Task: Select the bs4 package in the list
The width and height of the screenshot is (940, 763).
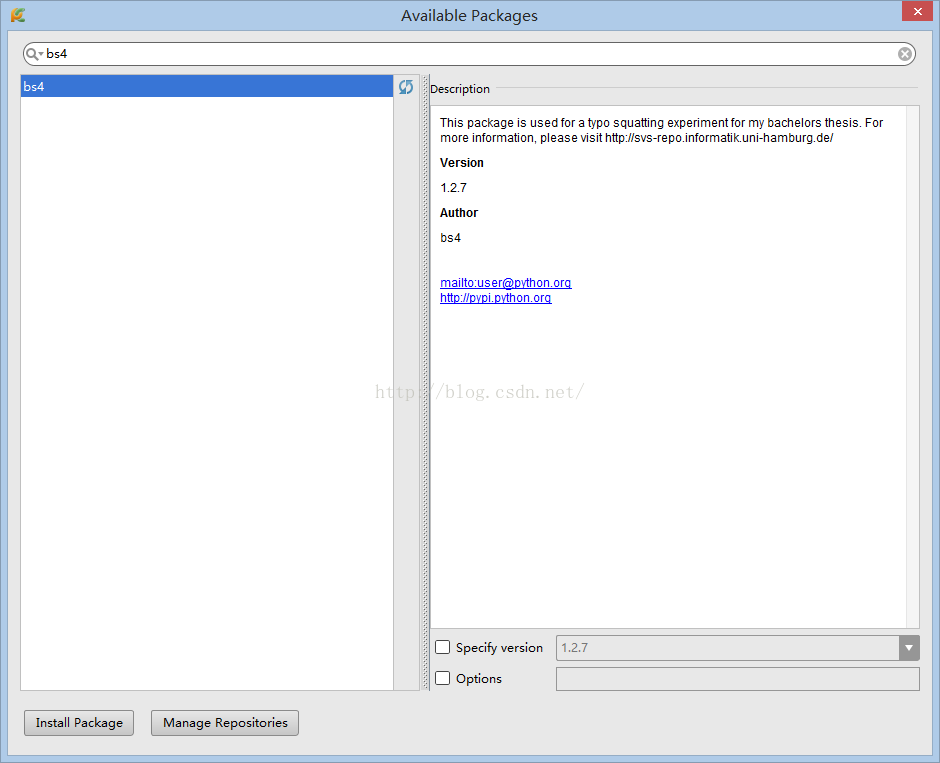Action: click(207, 86)
